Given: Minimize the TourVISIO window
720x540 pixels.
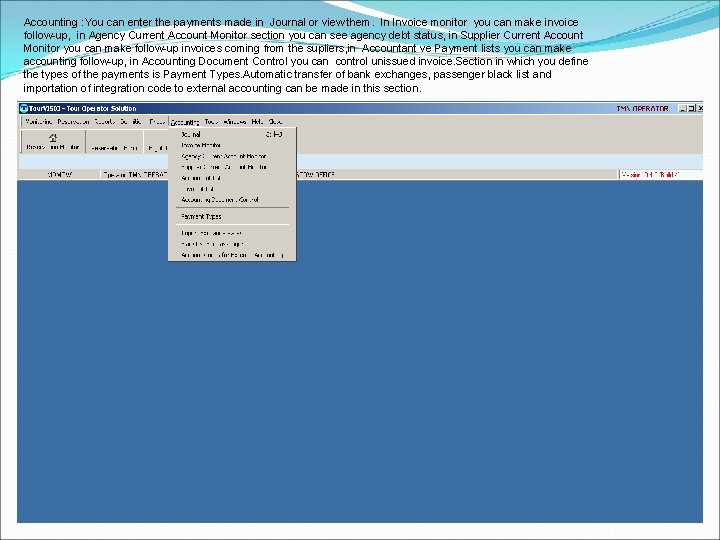Looking at the screenshot, I should (682, 109).
